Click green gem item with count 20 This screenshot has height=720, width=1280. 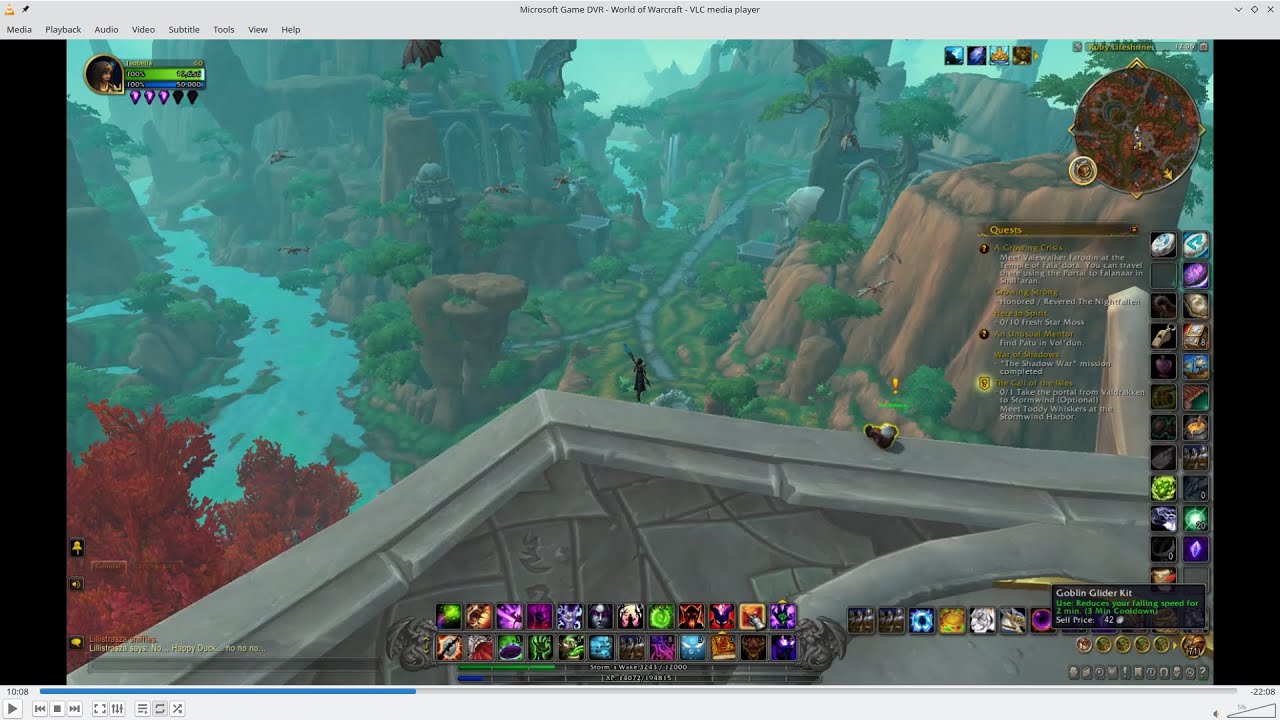[1195, 518]
